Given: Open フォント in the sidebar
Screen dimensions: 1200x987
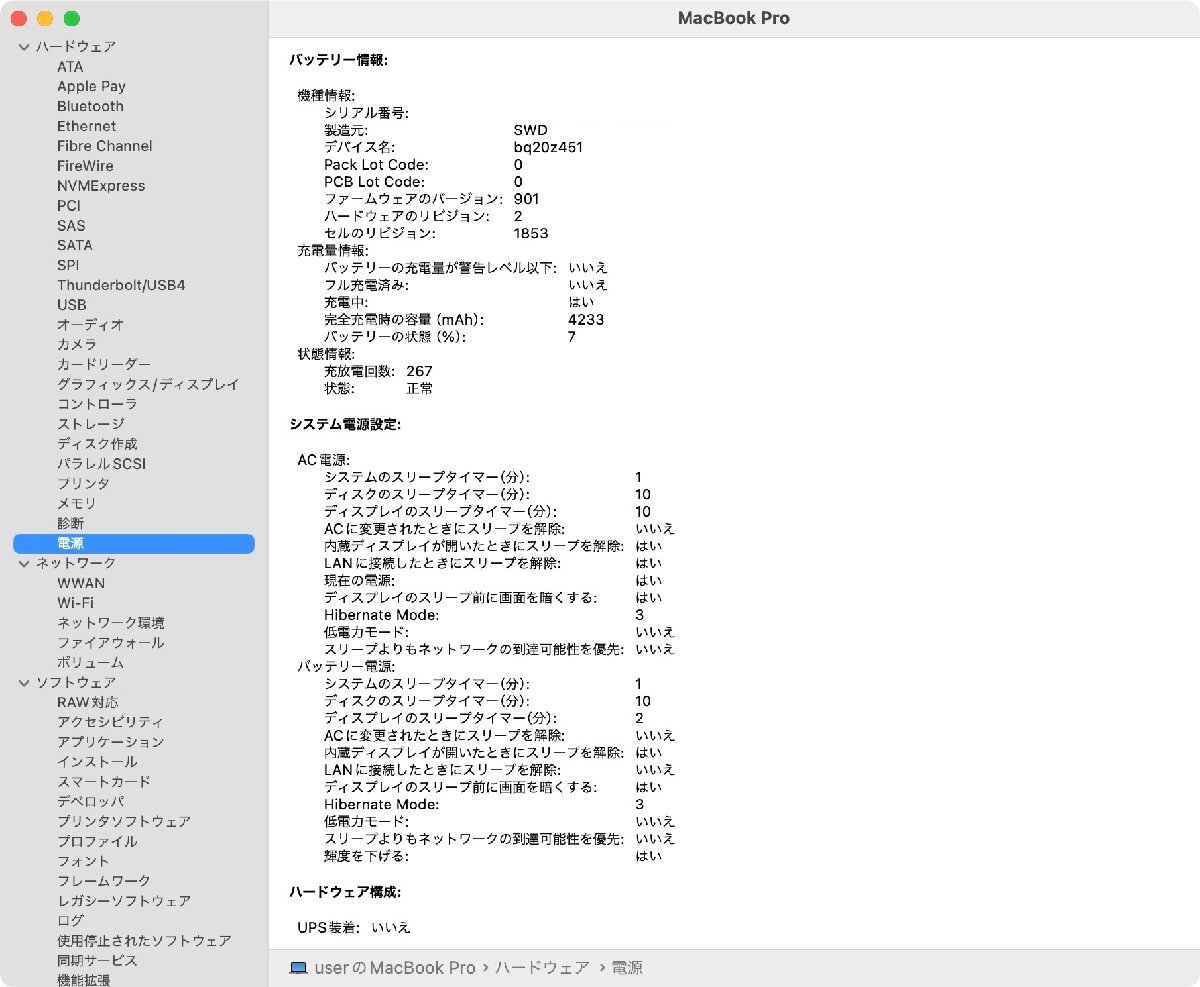Looking at the screenshot, I should (x=83, y=861).
